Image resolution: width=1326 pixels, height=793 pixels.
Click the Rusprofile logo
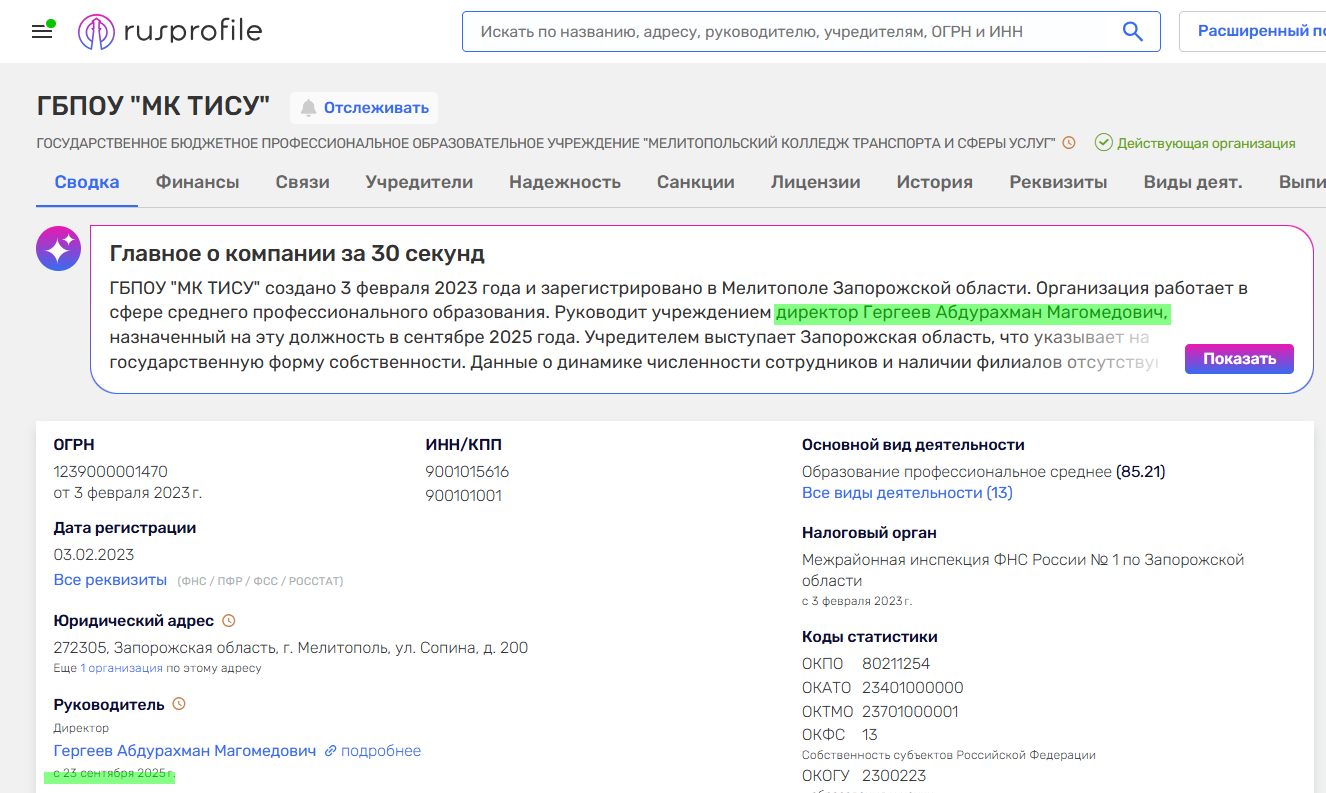point(170,30)
